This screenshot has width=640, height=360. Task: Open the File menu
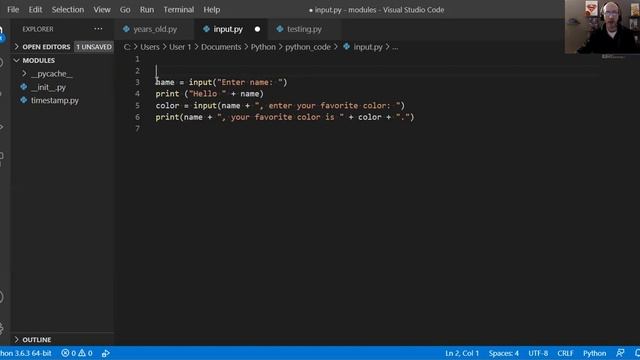click(x=13, y=9)
